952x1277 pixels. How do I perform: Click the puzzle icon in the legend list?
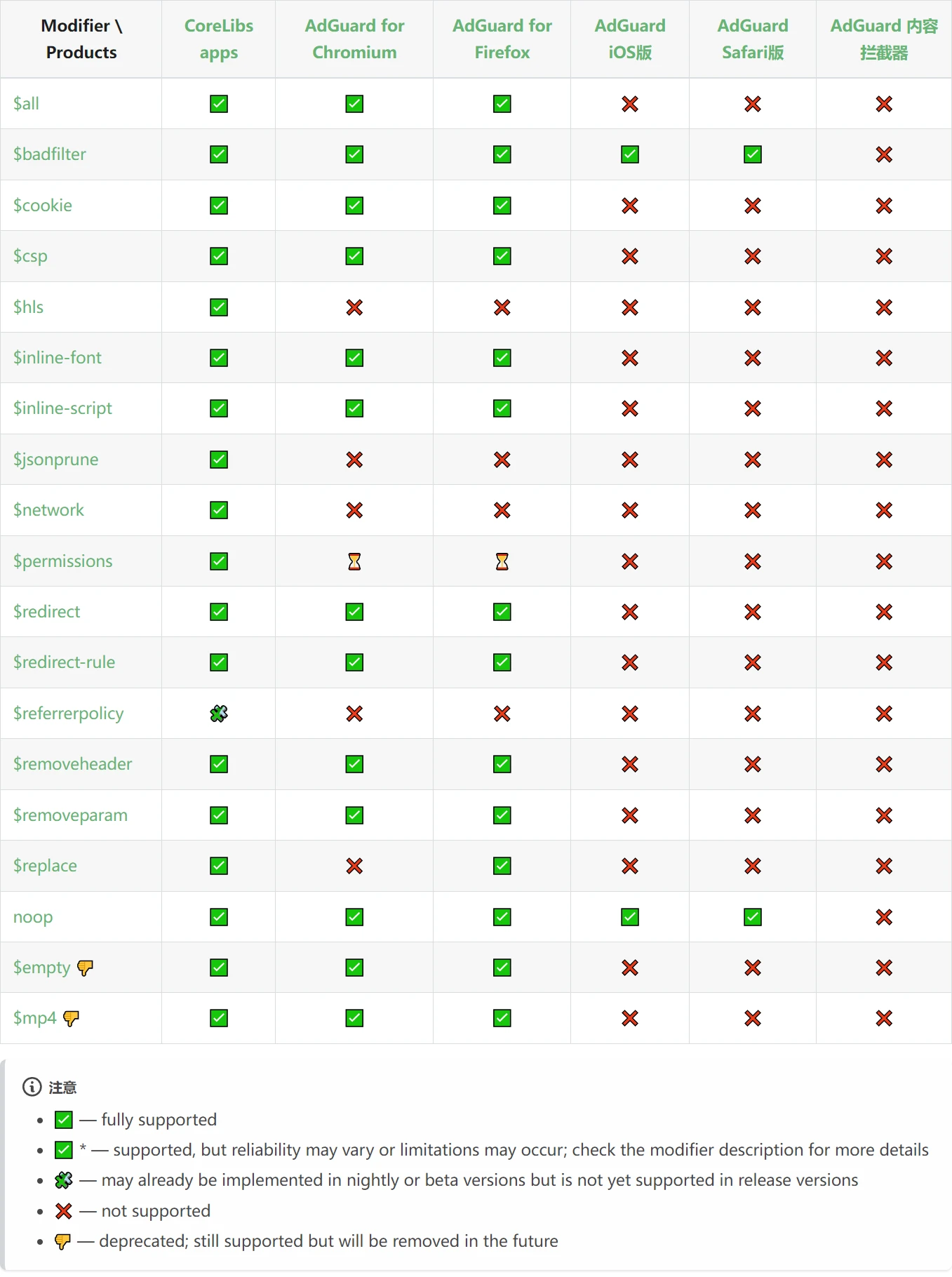tap(64, 1180)
